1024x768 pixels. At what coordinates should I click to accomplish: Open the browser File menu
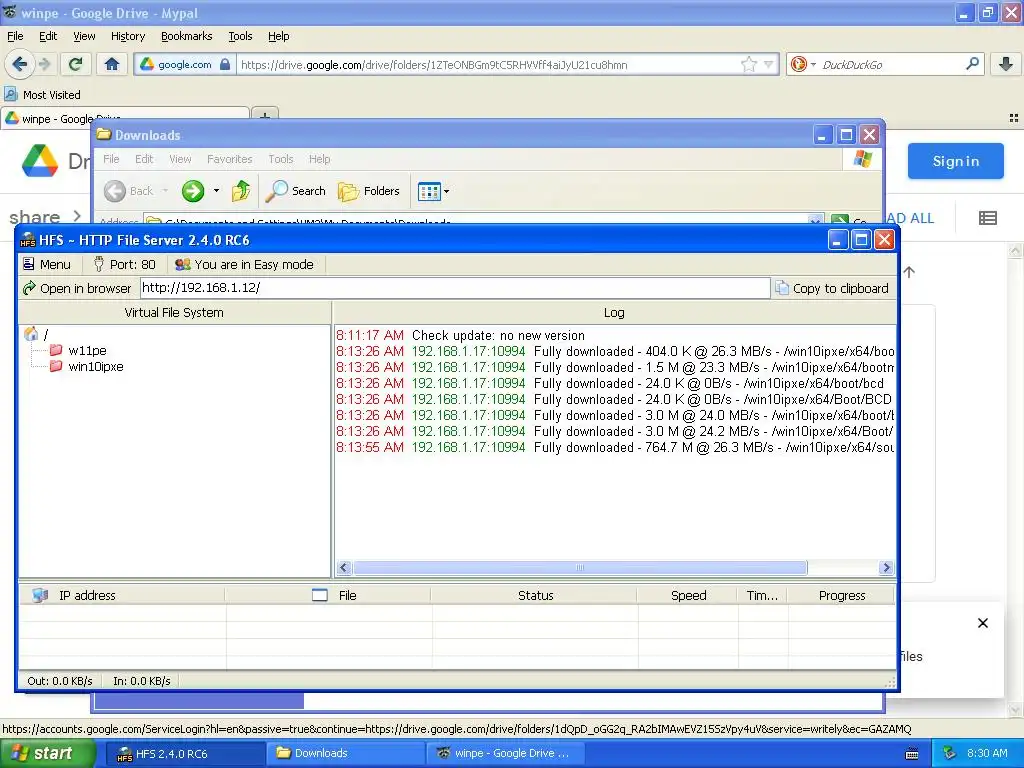pyautogui.click(x=15, y=36)
